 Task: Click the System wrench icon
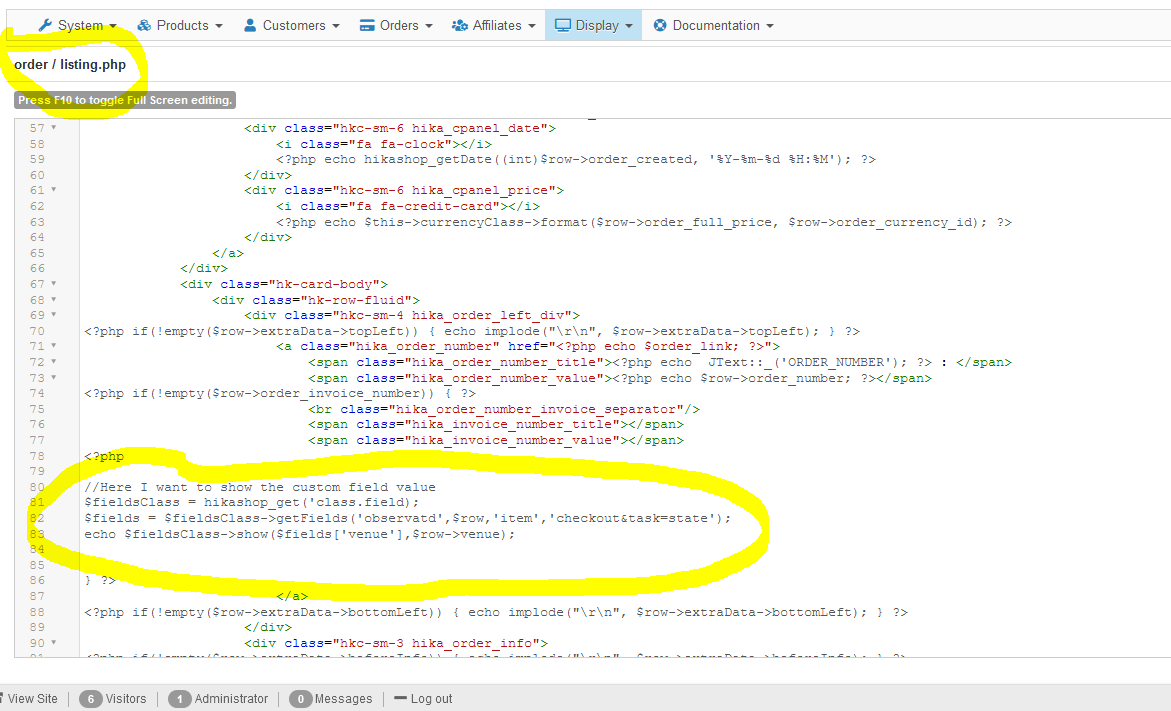46,25
